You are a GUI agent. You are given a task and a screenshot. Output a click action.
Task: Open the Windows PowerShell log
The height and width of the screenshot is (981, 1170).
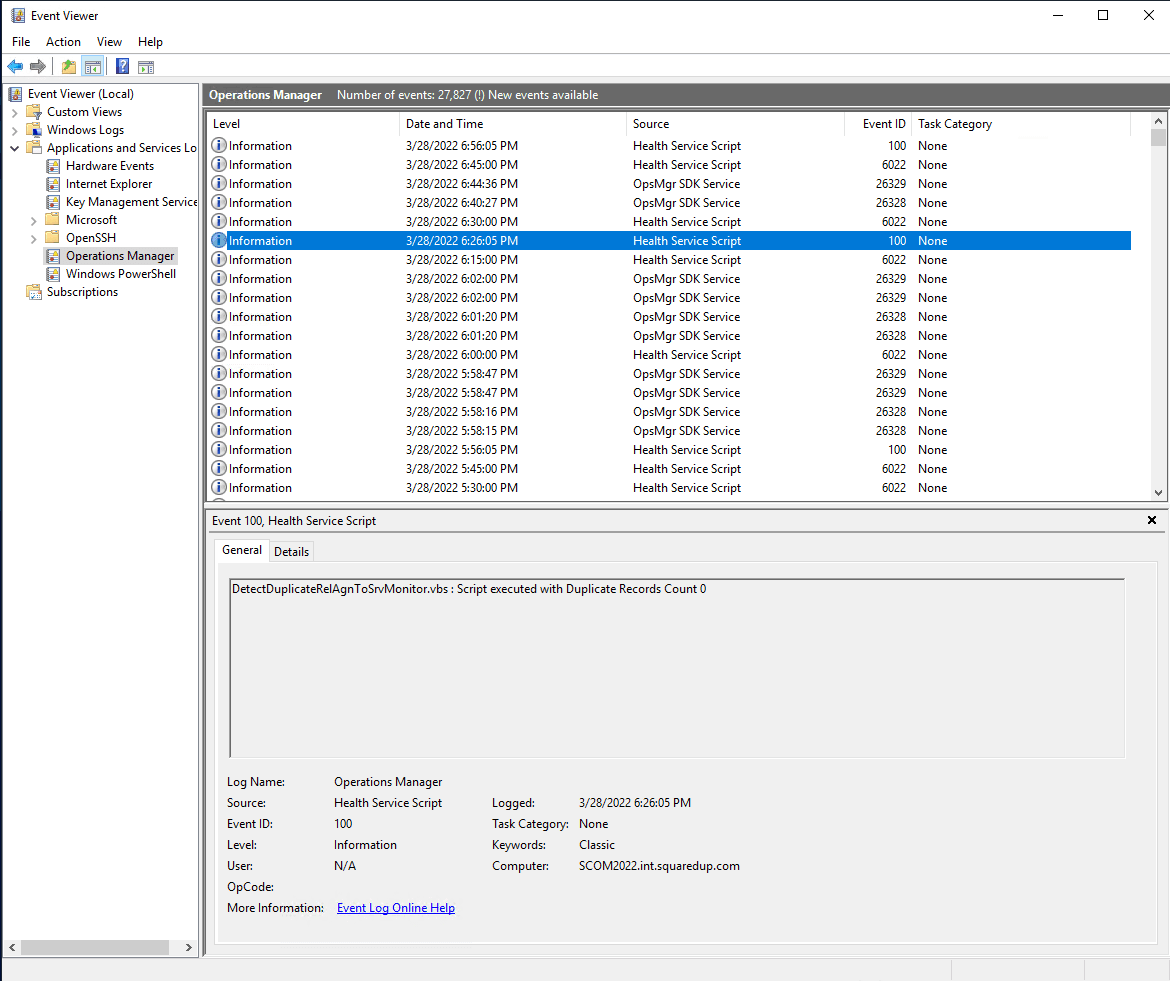click(x=120, y=274)
